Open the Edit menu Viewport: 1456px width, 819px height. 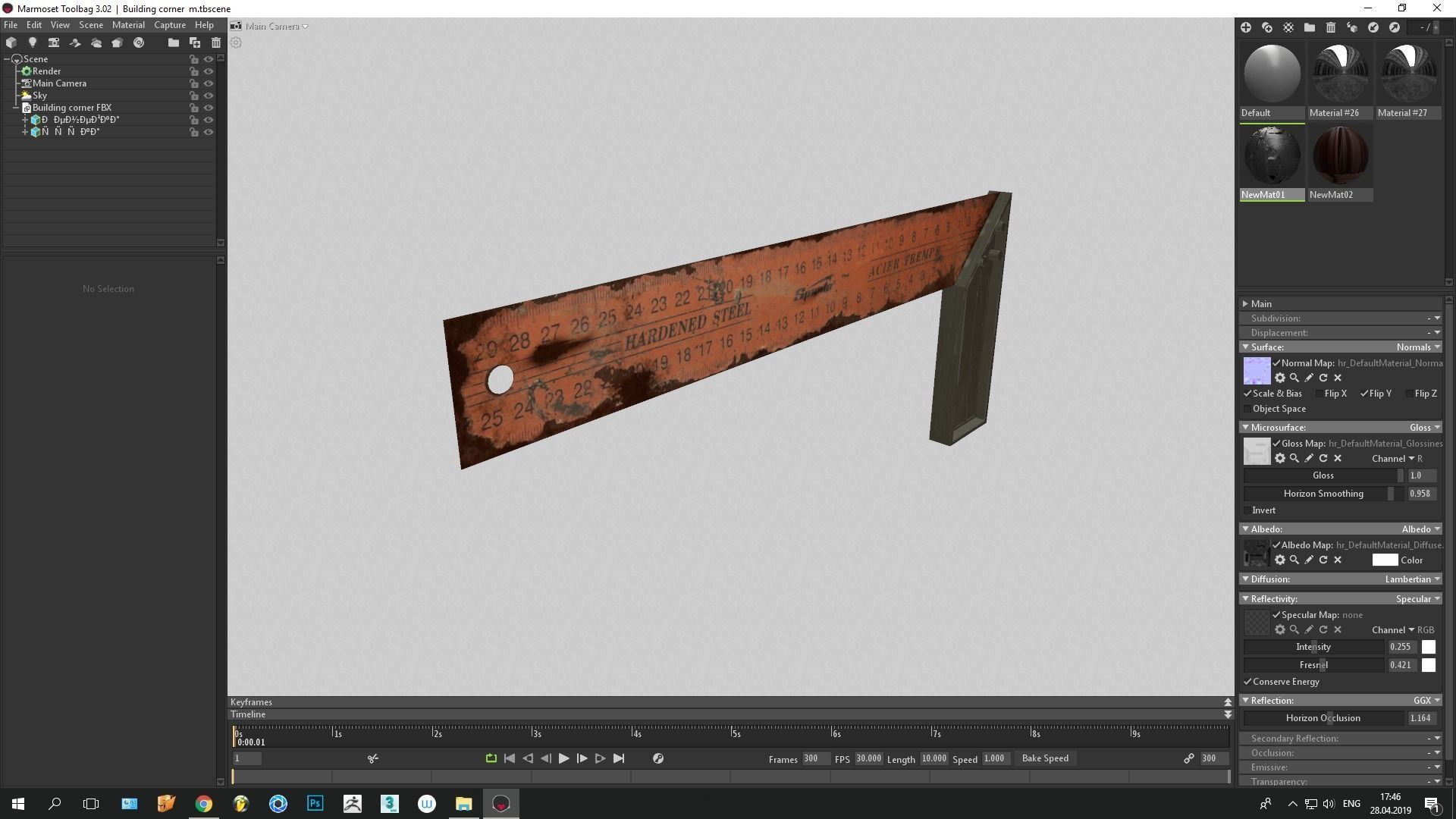click(x=34, y=24)
